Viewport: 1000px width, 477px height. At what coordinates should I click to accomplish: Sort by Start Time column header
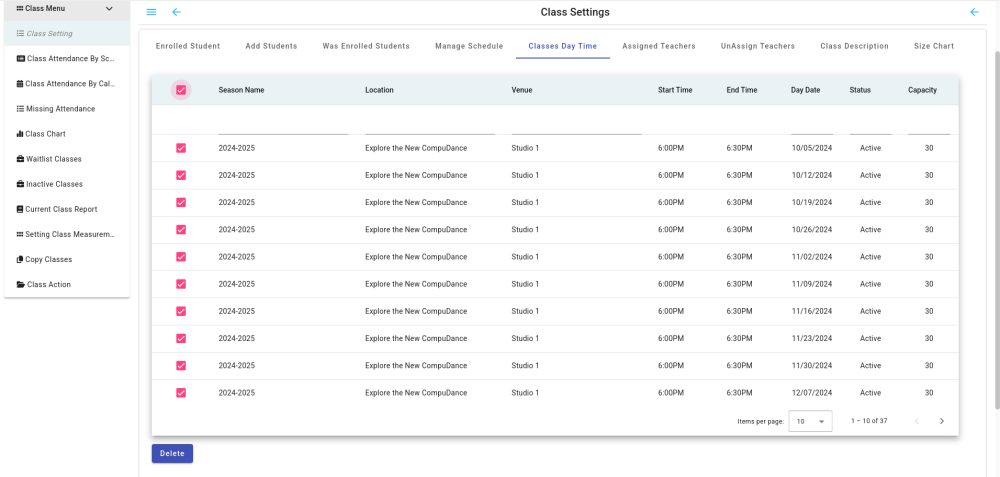(675, 90)
